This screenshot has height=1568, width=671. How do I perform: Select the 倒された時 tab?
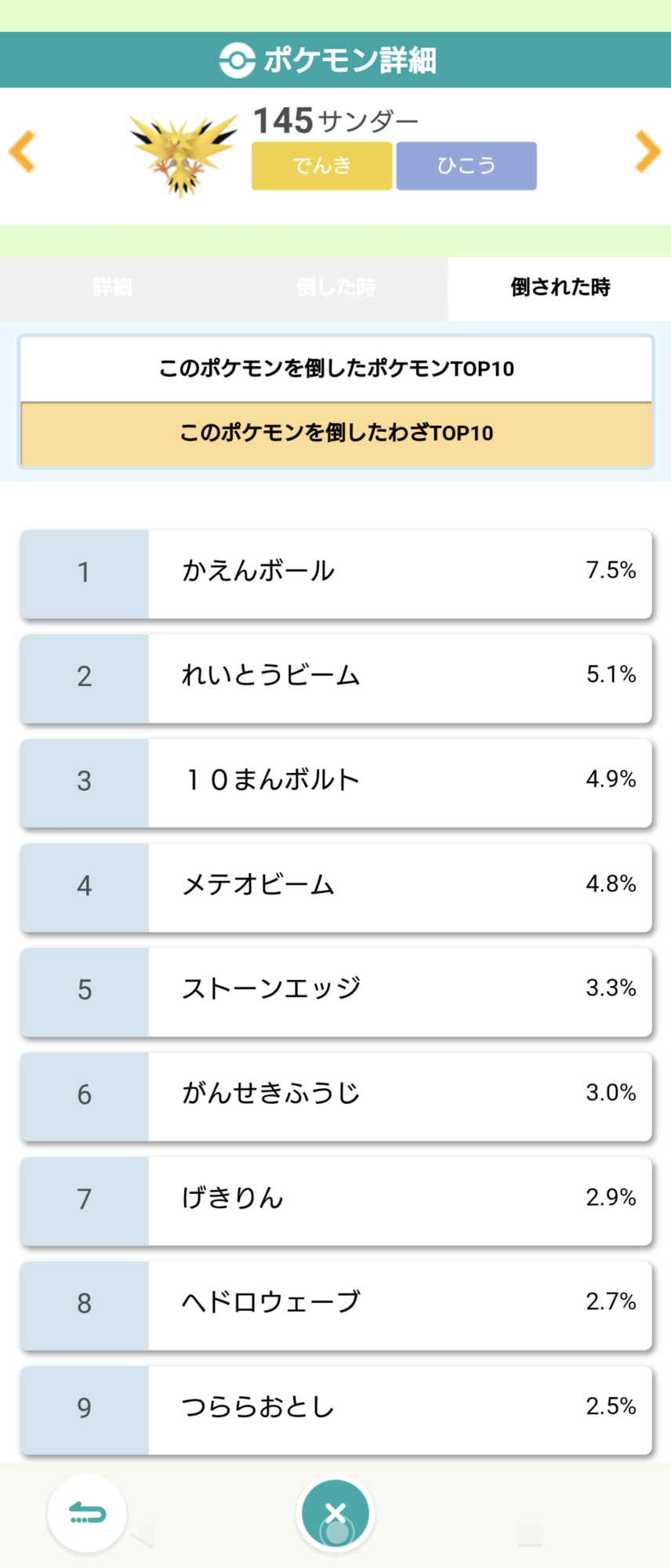click(560, 288)
